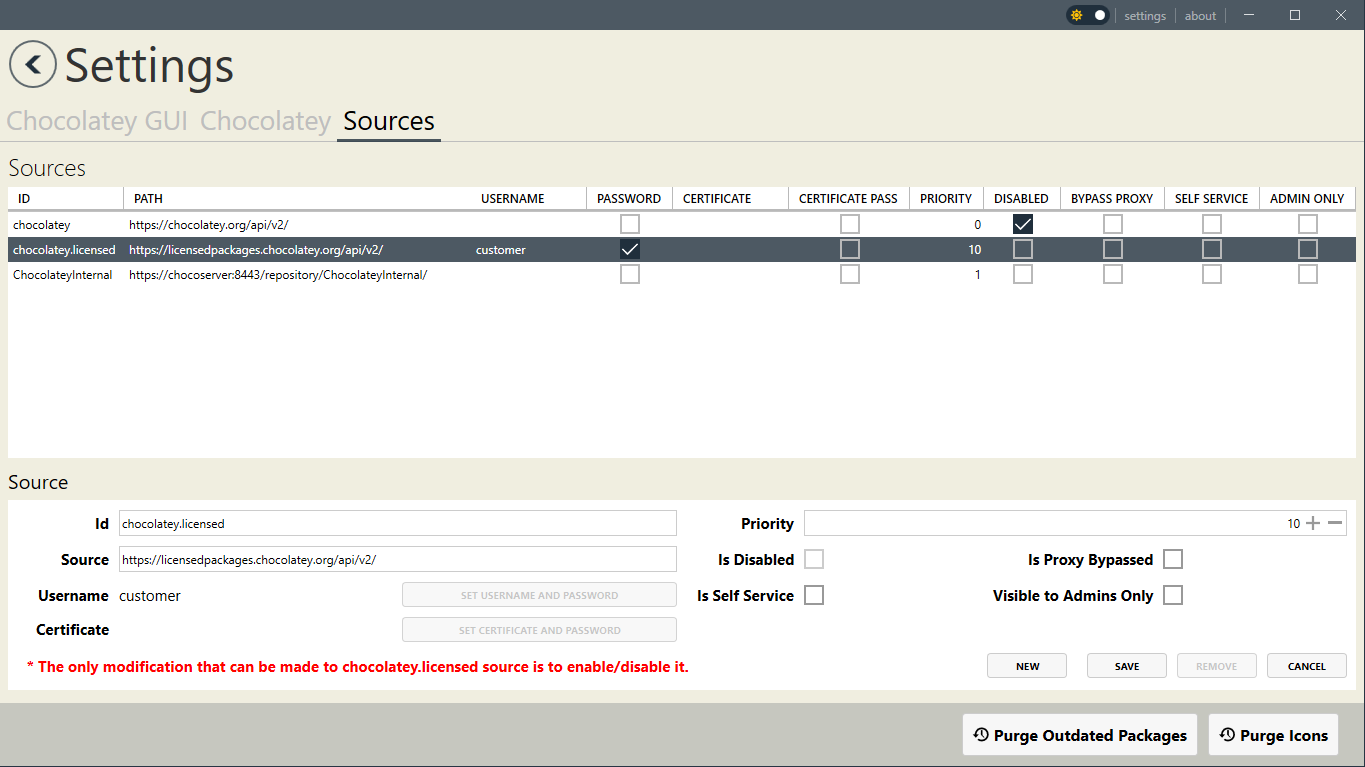Click the USERNAME column header
Viewport: 1365px width, 767px height.
528,198
